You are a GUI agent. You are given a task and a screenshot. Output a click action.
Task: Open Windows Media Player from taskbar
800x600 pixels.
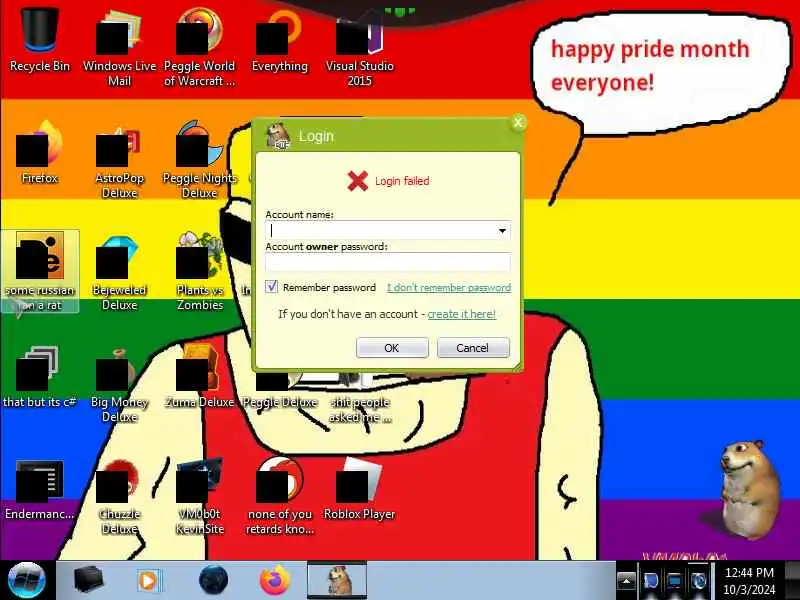(149, 581)
